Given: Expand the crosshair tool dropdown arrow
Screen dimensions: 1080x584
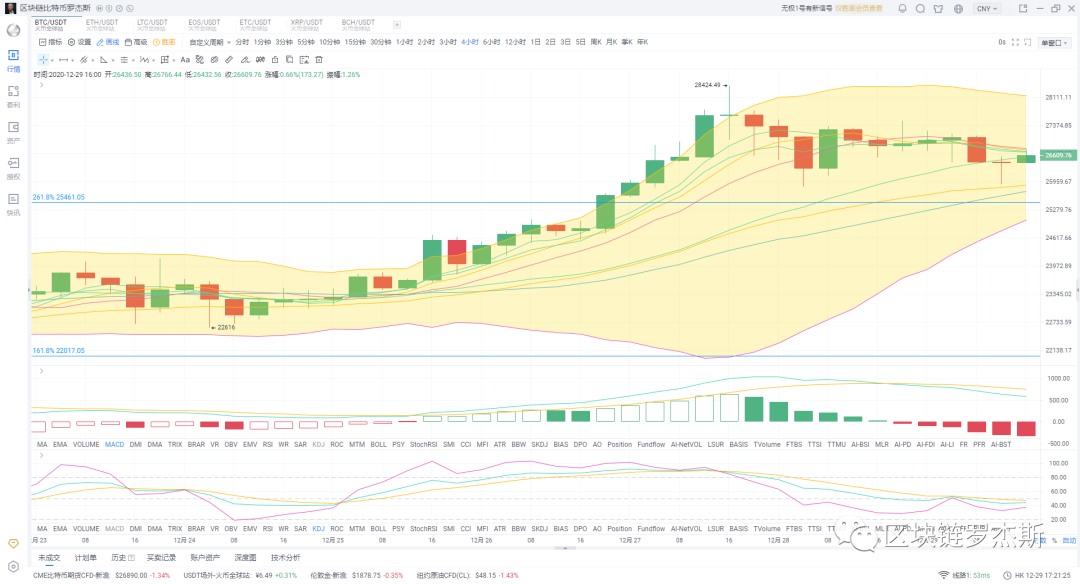Looking at the screenshot, I should [52, 61].
